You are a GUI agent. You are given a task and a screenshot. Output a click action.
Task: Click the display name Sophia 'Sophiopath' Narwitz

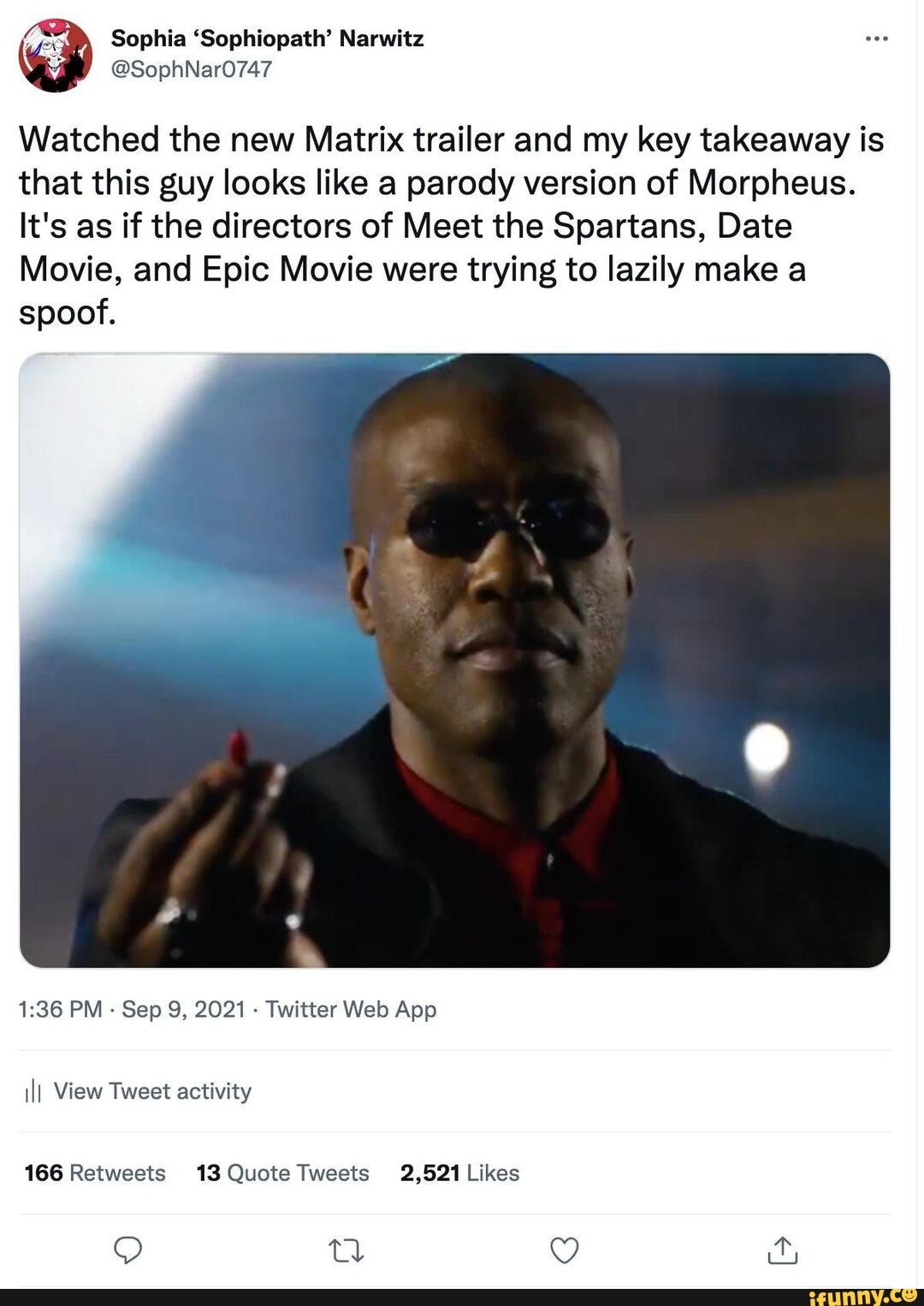point(267,39)
